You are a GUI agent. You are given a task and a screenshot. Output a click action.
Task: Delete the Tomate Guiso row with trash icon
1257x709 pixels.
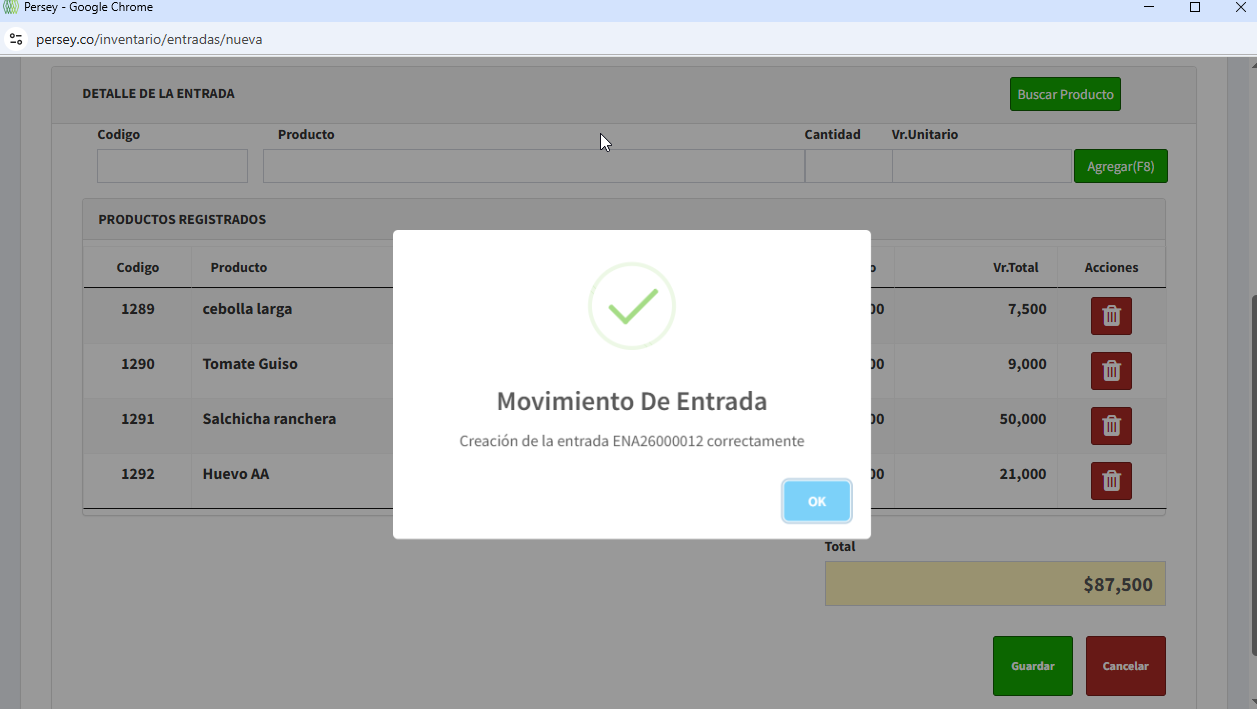pos(1110,371)
